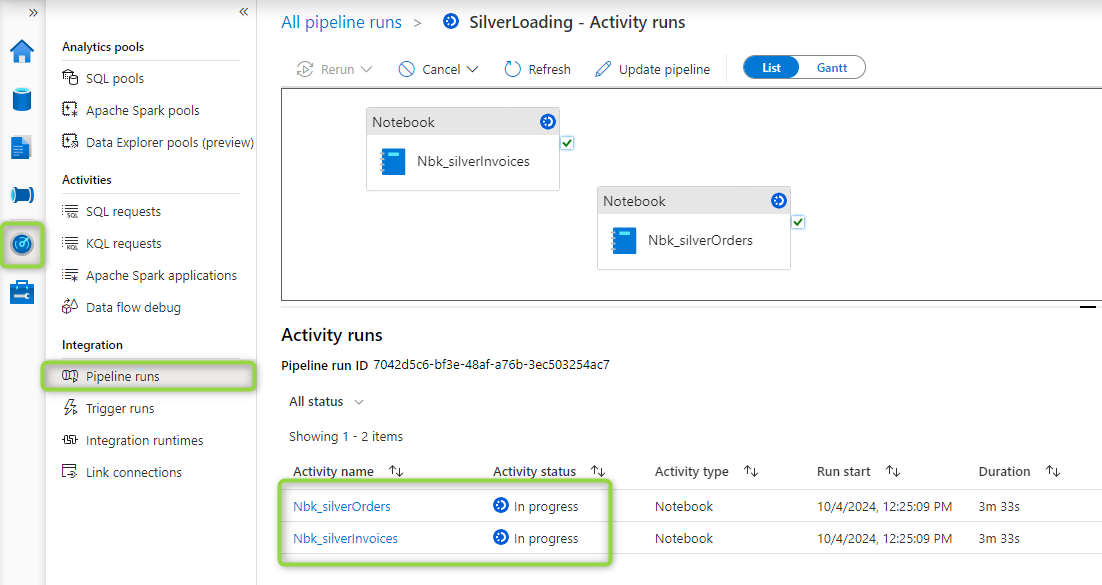Click the Nbk_silverOrders node status icon
1102x585 pixels.
(x=778, y=200)
